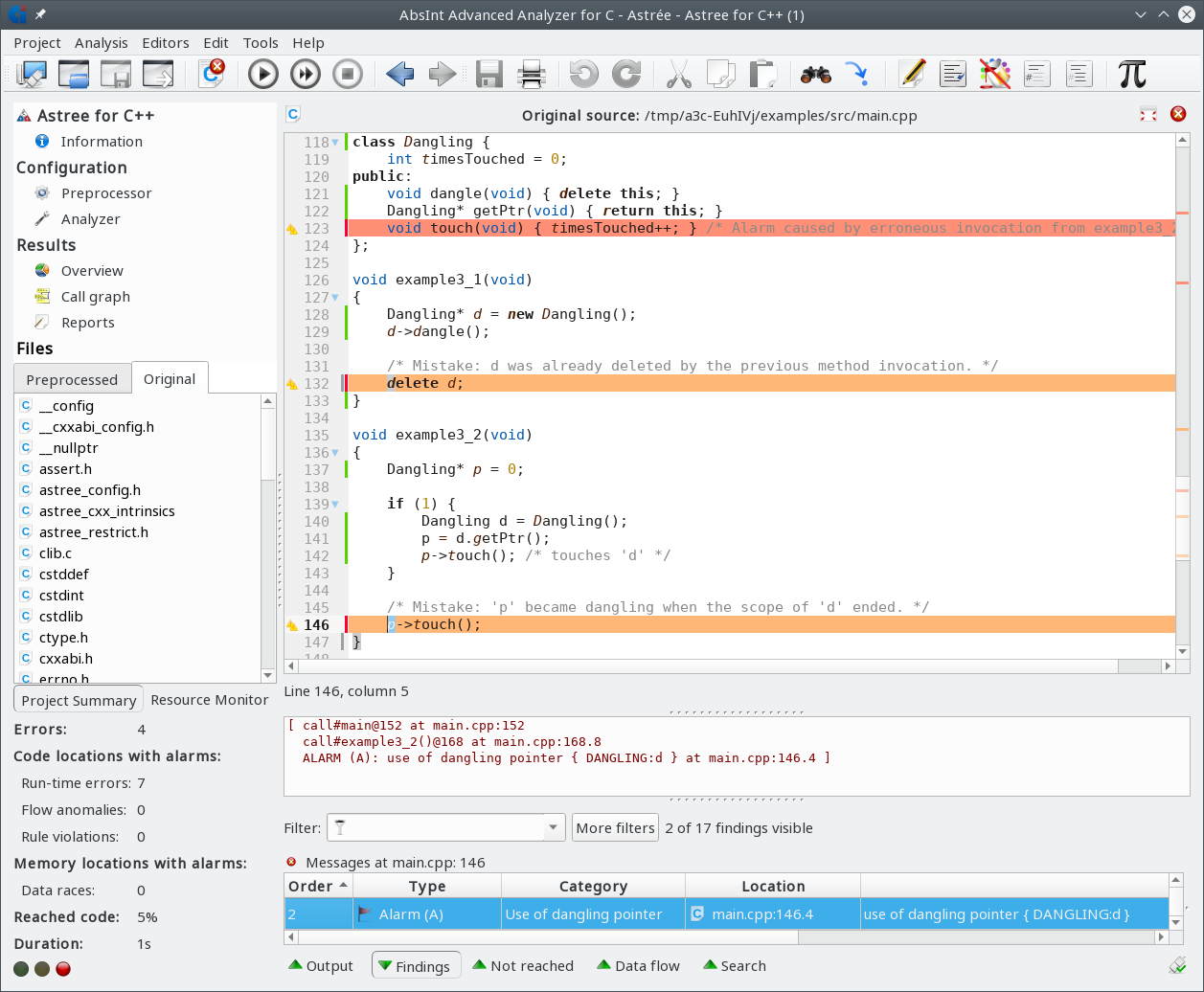Toggle the Output panel at the bottom
The width and height of the screenshot is (1204, 992).
tap(321, 966)
